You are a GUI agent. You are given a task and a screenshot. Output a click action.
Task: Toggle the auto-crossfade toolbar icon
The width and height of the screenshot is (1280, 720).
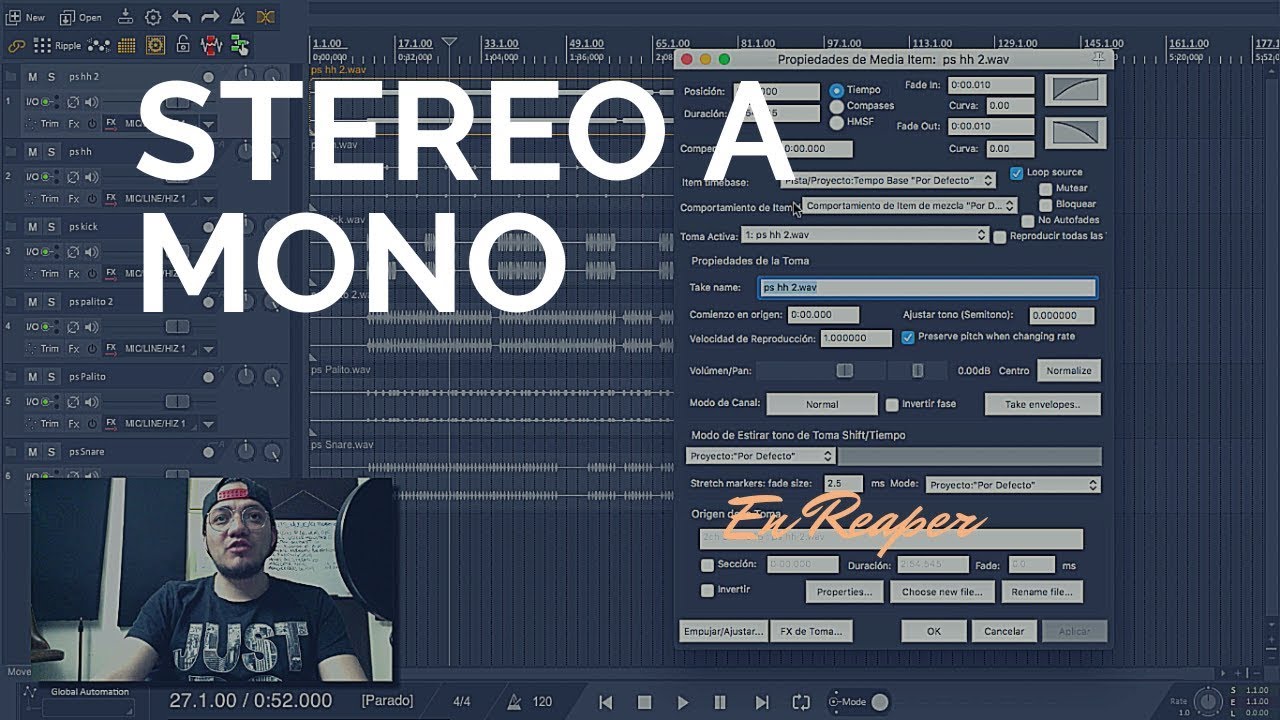click(x=266, y=17)
